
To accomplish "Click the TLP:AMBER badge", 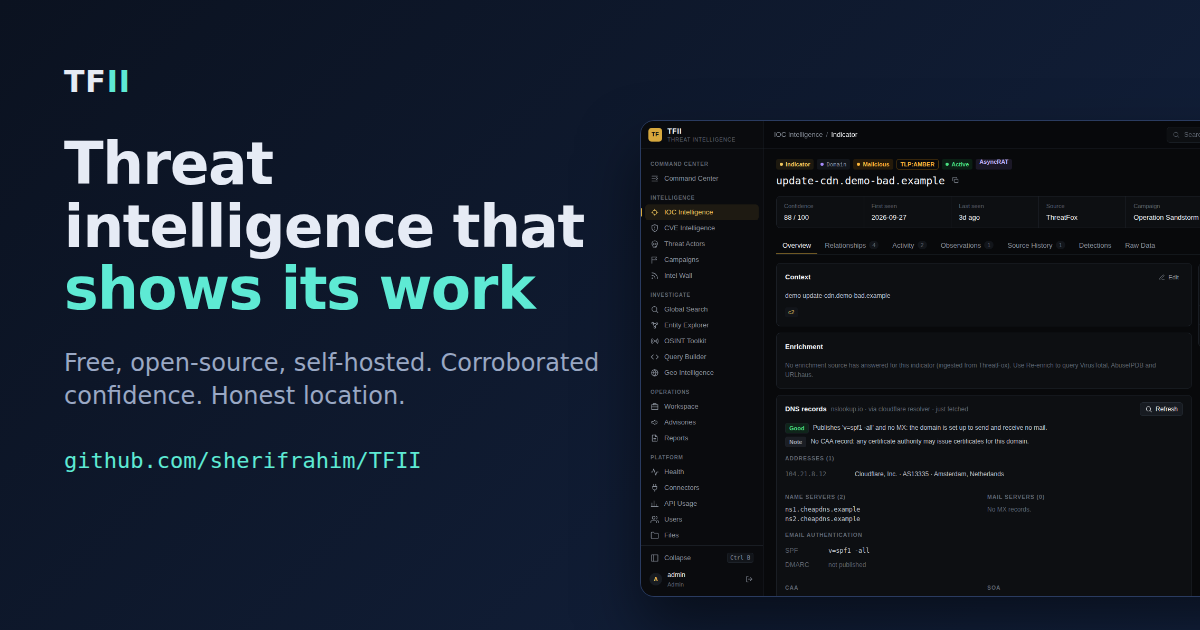I will (917, 164).
